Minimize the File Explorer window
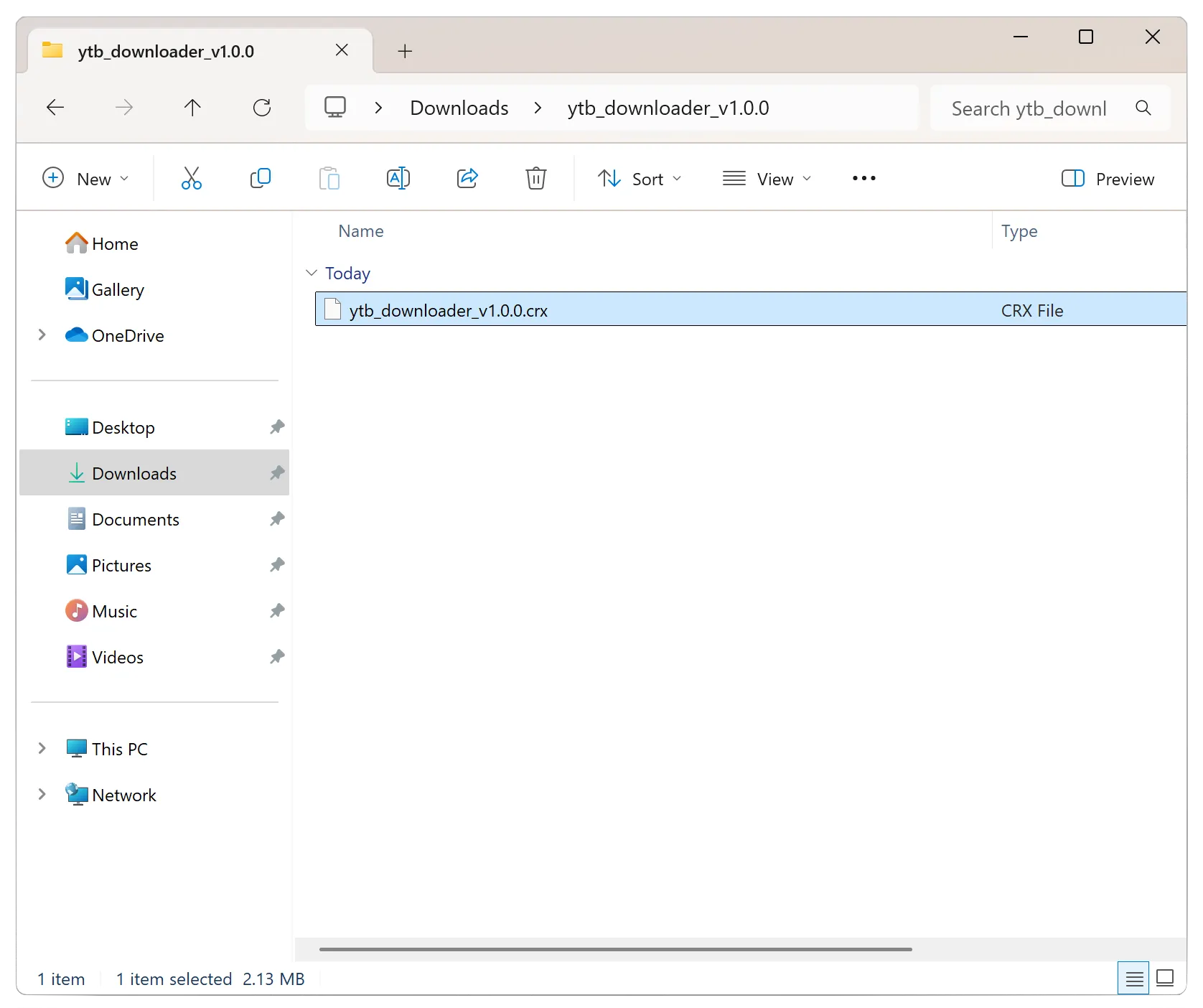1203x1008 pixels. point(1020,37)
